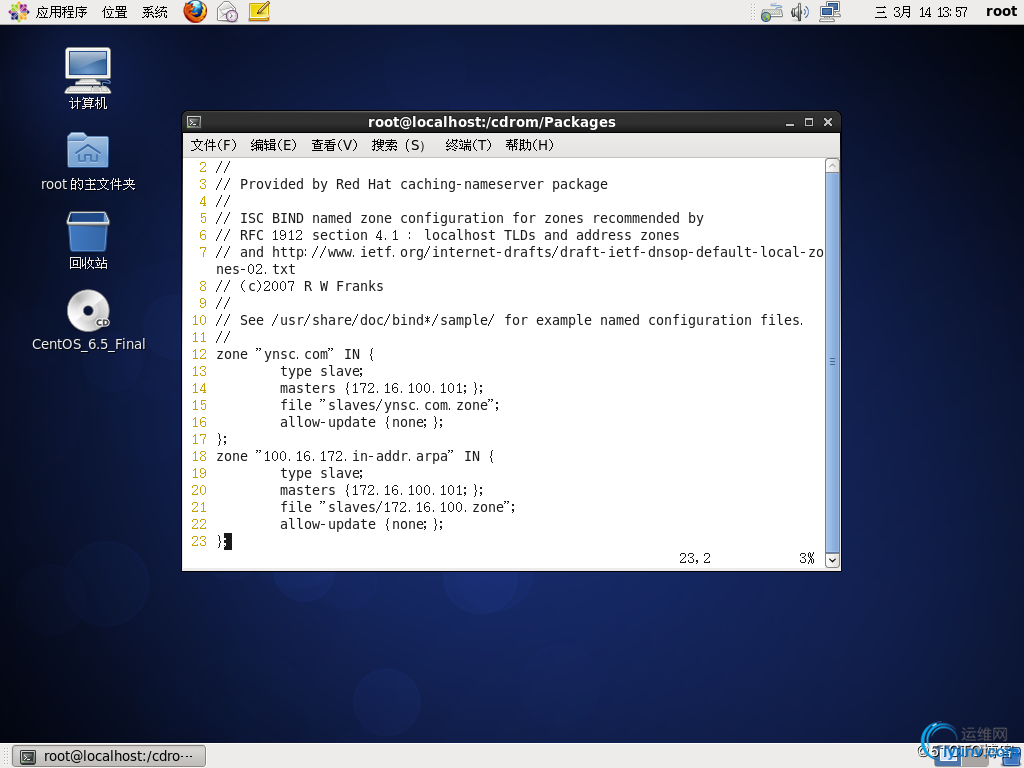Open the terminal 终端(T) menu
Image resolution: width=1024 pixels, height=768 pixels.
click(468, 145)
